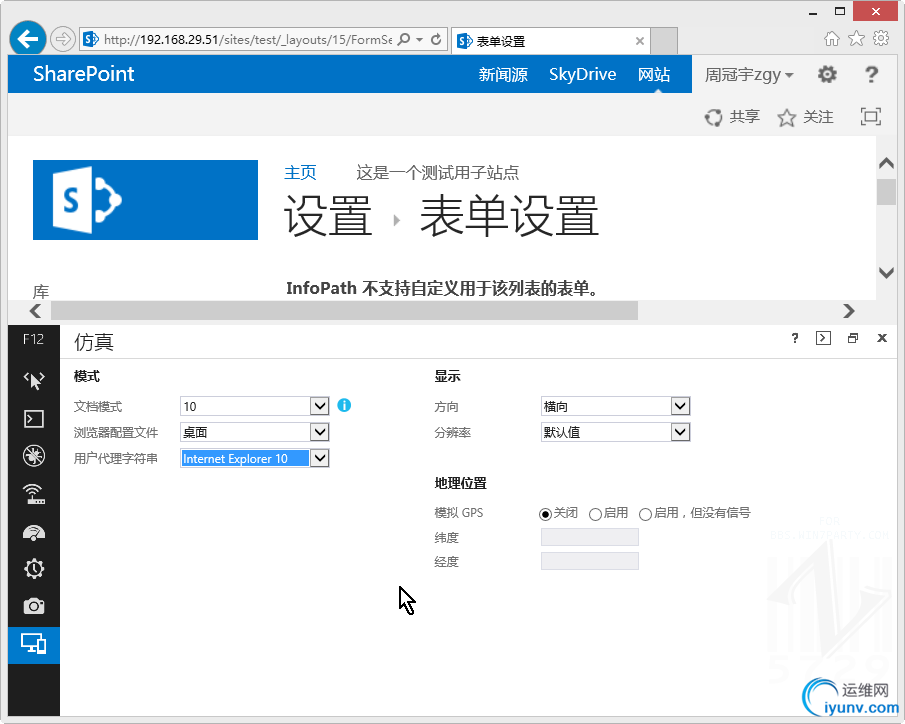905x724 pixels.
Task: Switch to the 表单设置 browser tab
Action: (x=551, y=41)
